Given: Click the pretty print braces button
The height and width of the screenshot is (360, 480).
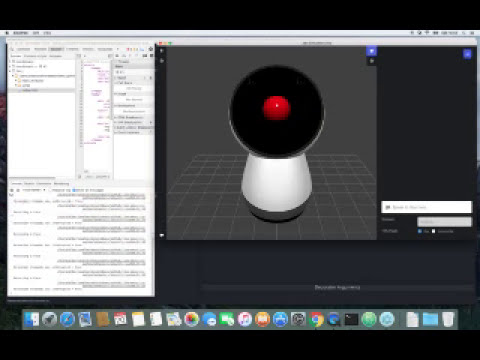Looking at the screenshot, I should [80, 176].
